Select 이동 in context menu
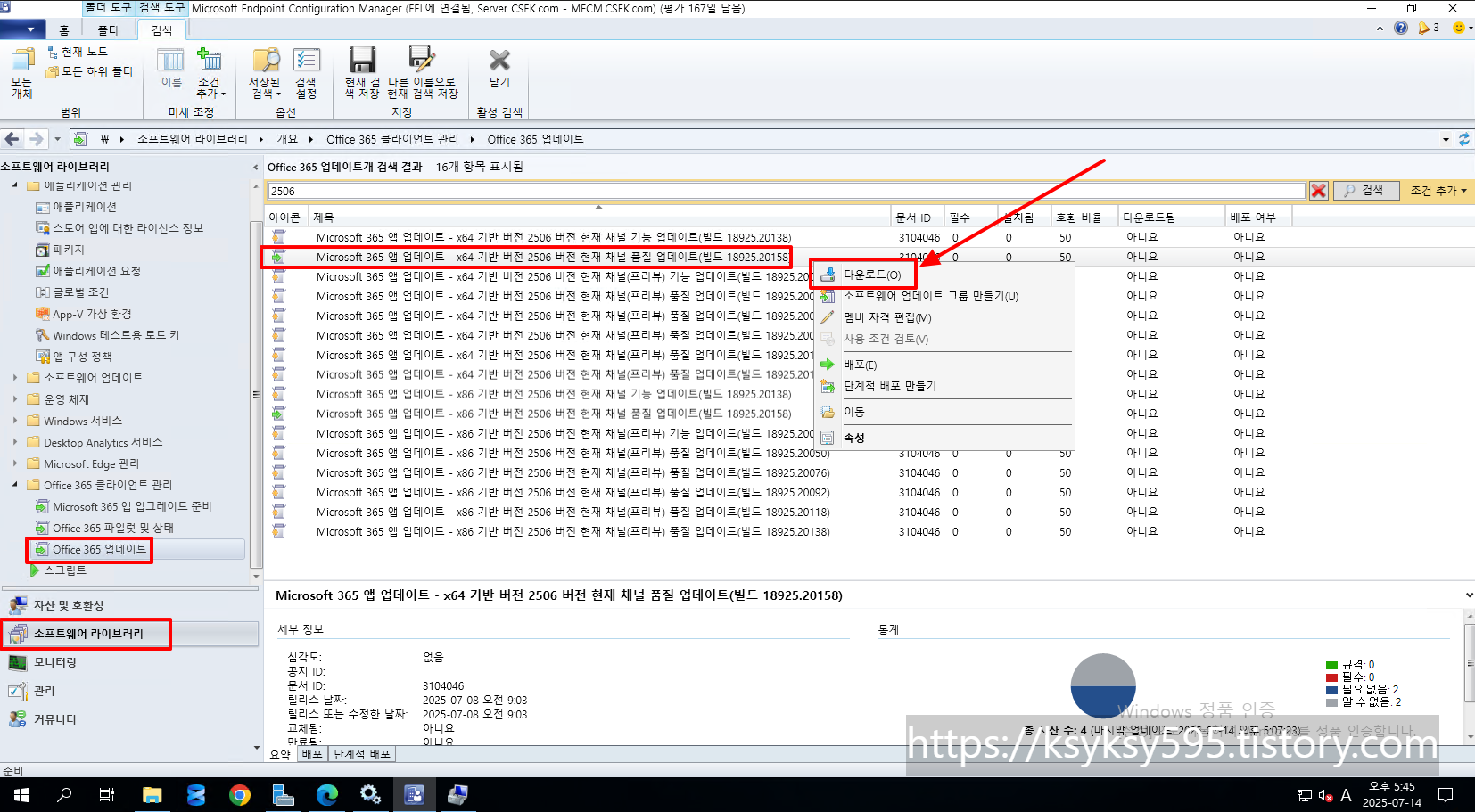This screenshot has width=1475, height=812. click(x=854, y=412)
